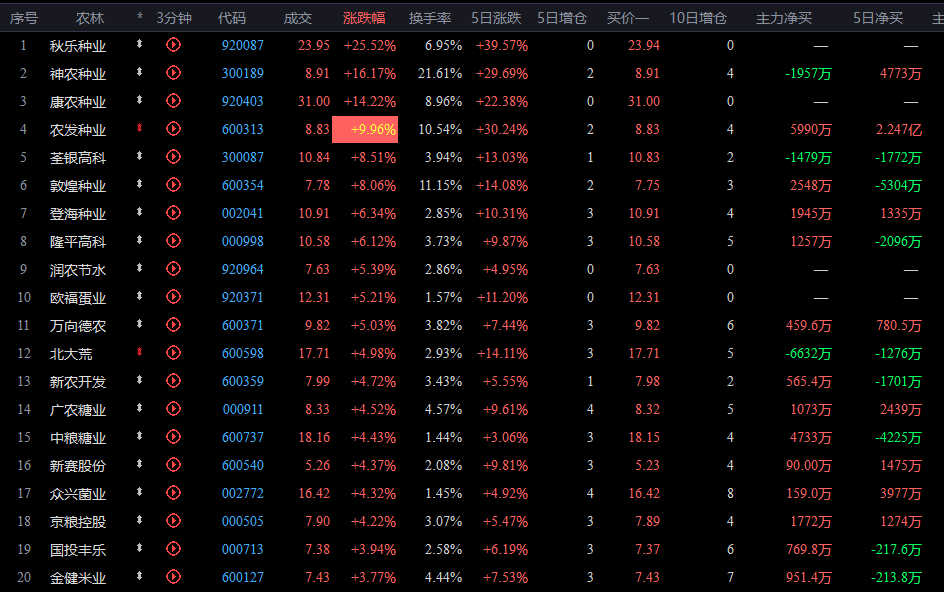Image resolution: width=944 pixels, height=592 pixels.
Task: Open stock code 300189 link
Action: pos(243,73)
